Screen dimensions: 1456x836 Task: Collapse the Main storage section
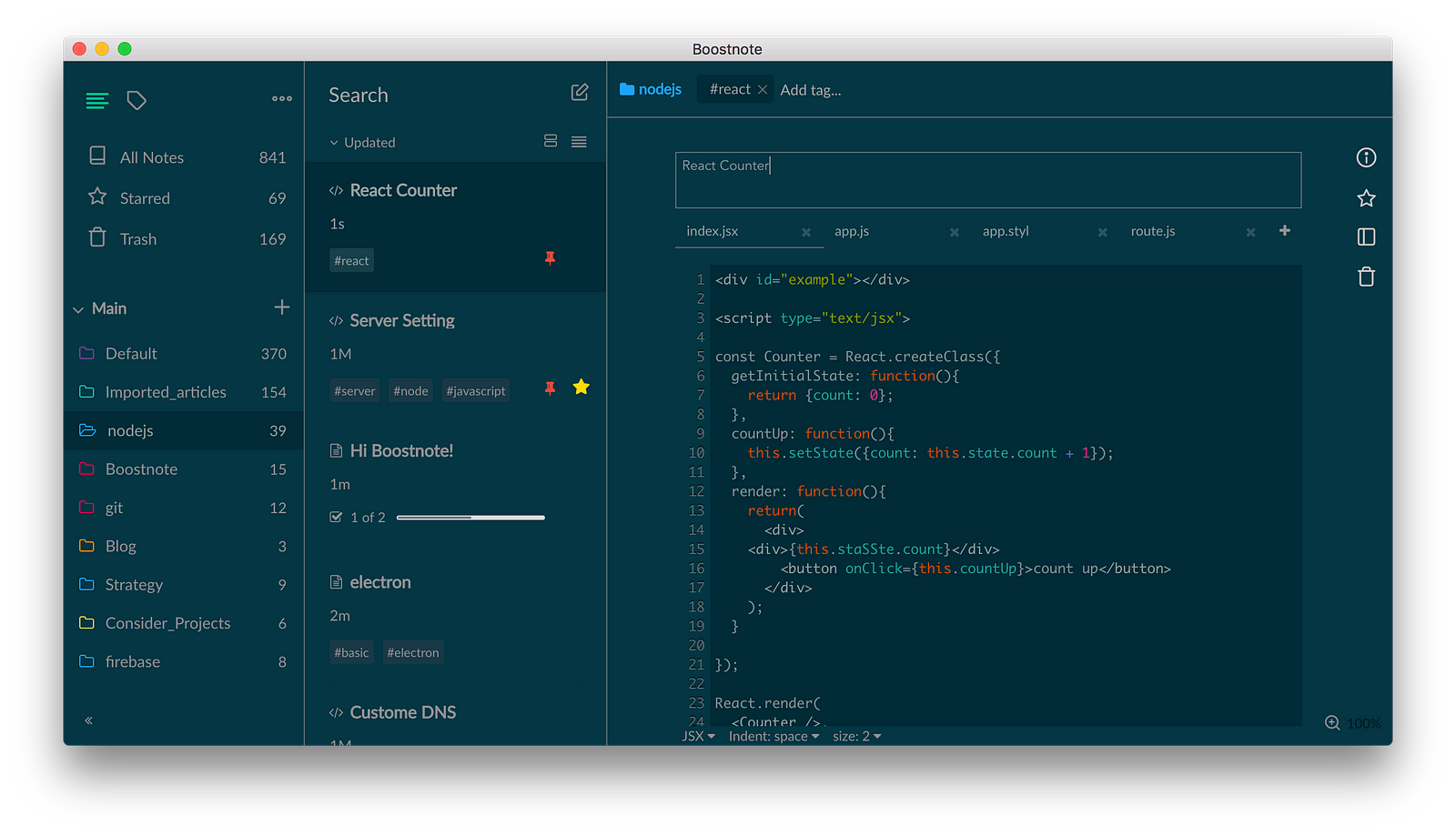coord(78,309)
